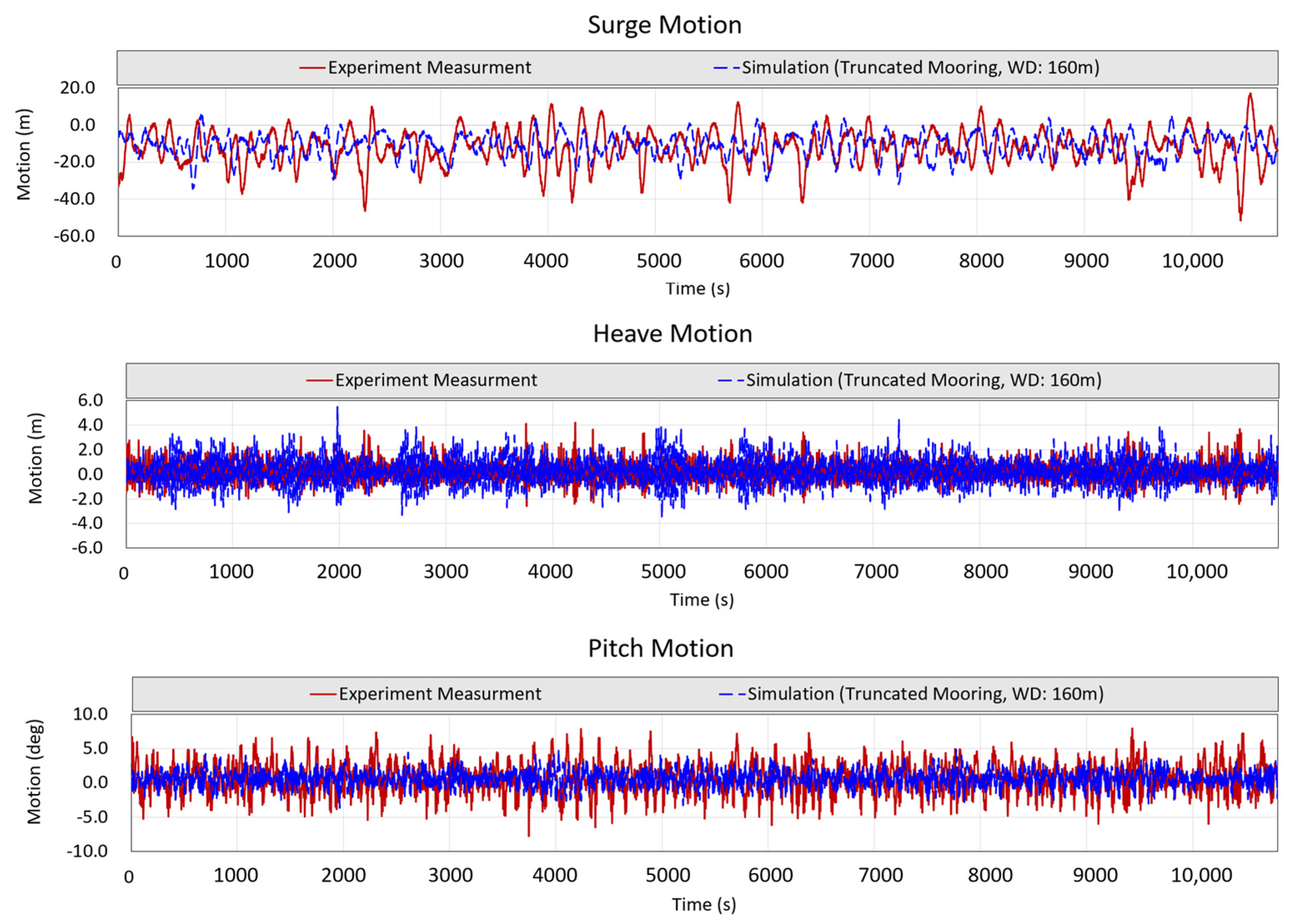Click the Time (s) axis label under Surge chart
Image resolution: width=1293 pixels, height=924 pixels.
[x=698, y=288]
